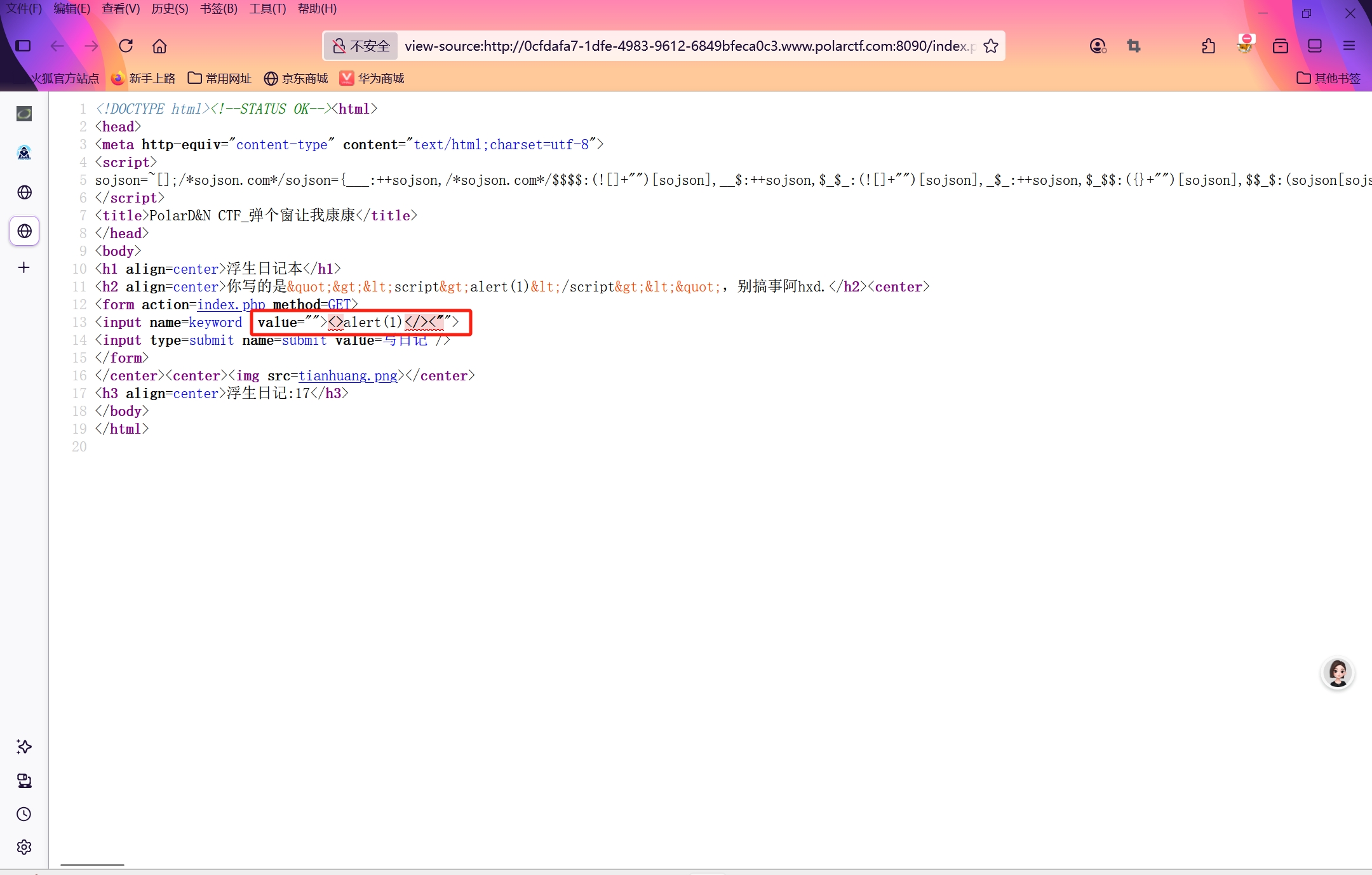
Task: Click the screenshot crop icon in toolbar
Action: (1134, 46)
